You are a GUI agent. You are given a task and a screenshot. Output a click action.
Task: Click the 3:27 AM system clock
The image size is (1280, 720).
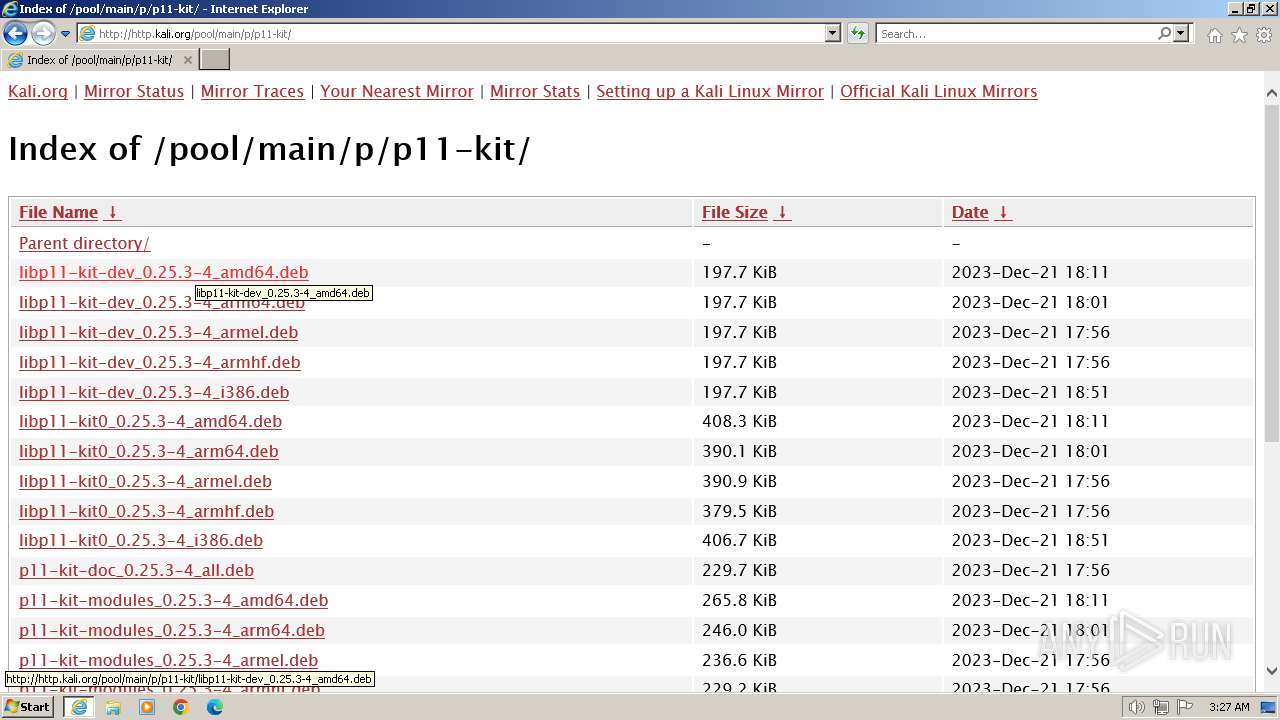(1229, 707)
